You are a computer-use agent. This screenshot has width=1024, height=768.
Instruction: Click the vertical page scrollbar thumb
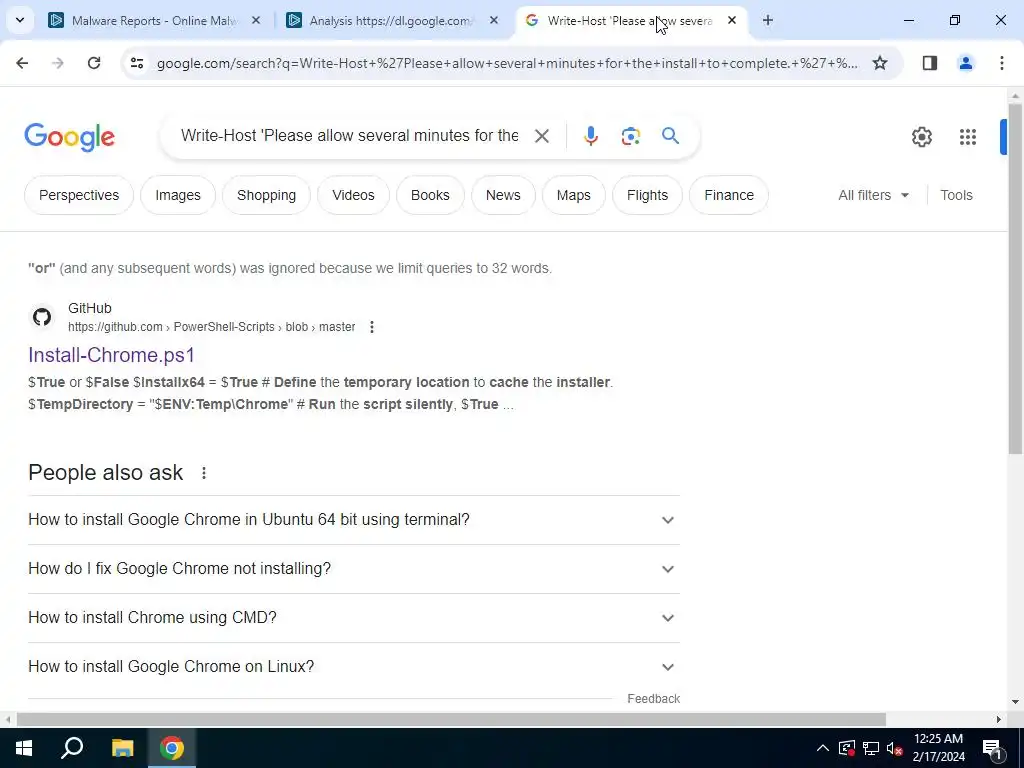coord(1015,279)
